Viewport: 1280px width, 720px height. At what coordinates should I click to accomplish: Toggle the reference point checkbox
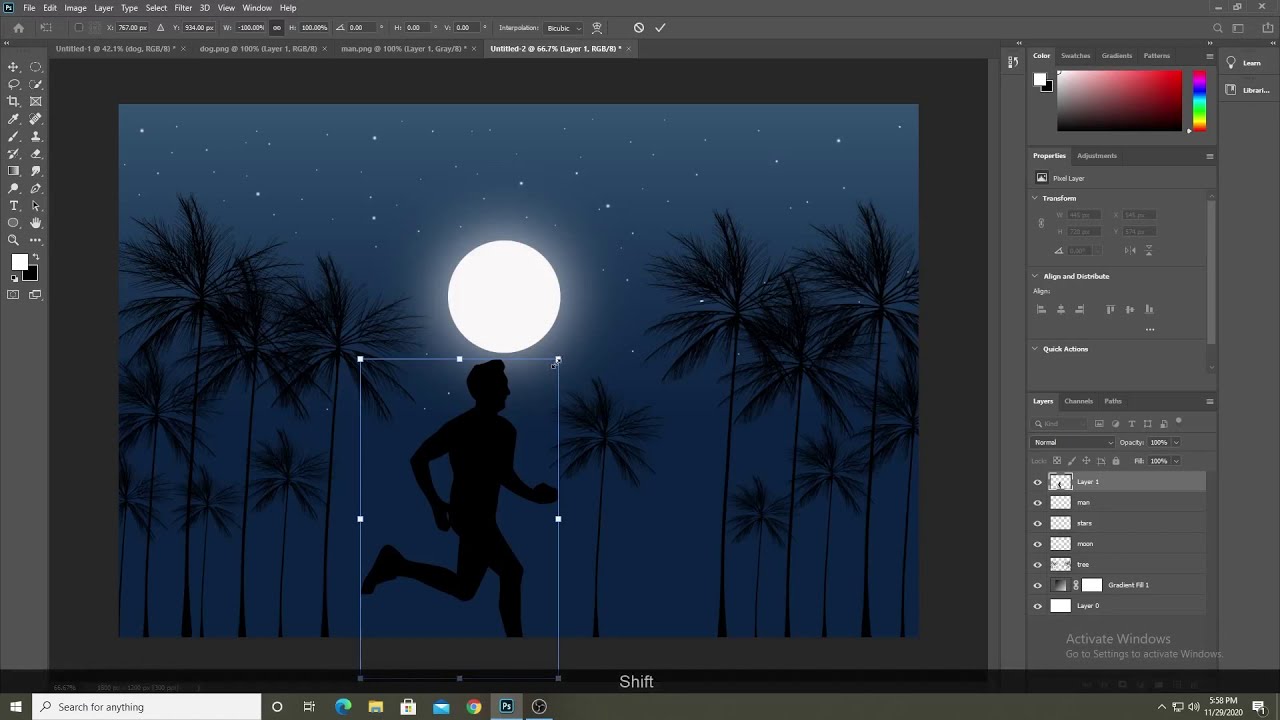(79, 28)
